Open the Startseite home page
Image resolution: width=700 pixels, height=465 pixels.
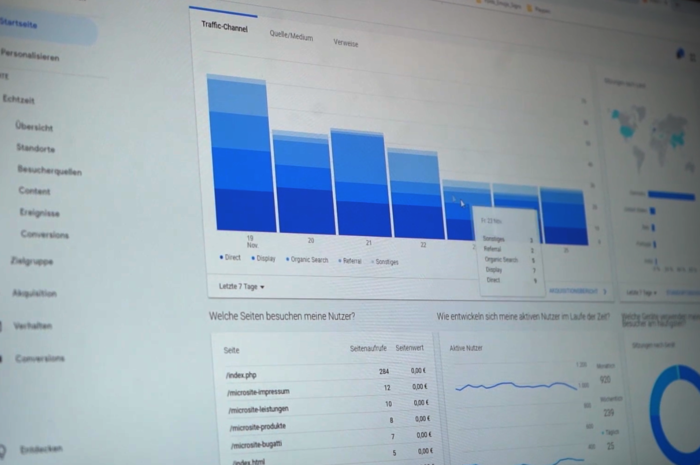[20, 23]
